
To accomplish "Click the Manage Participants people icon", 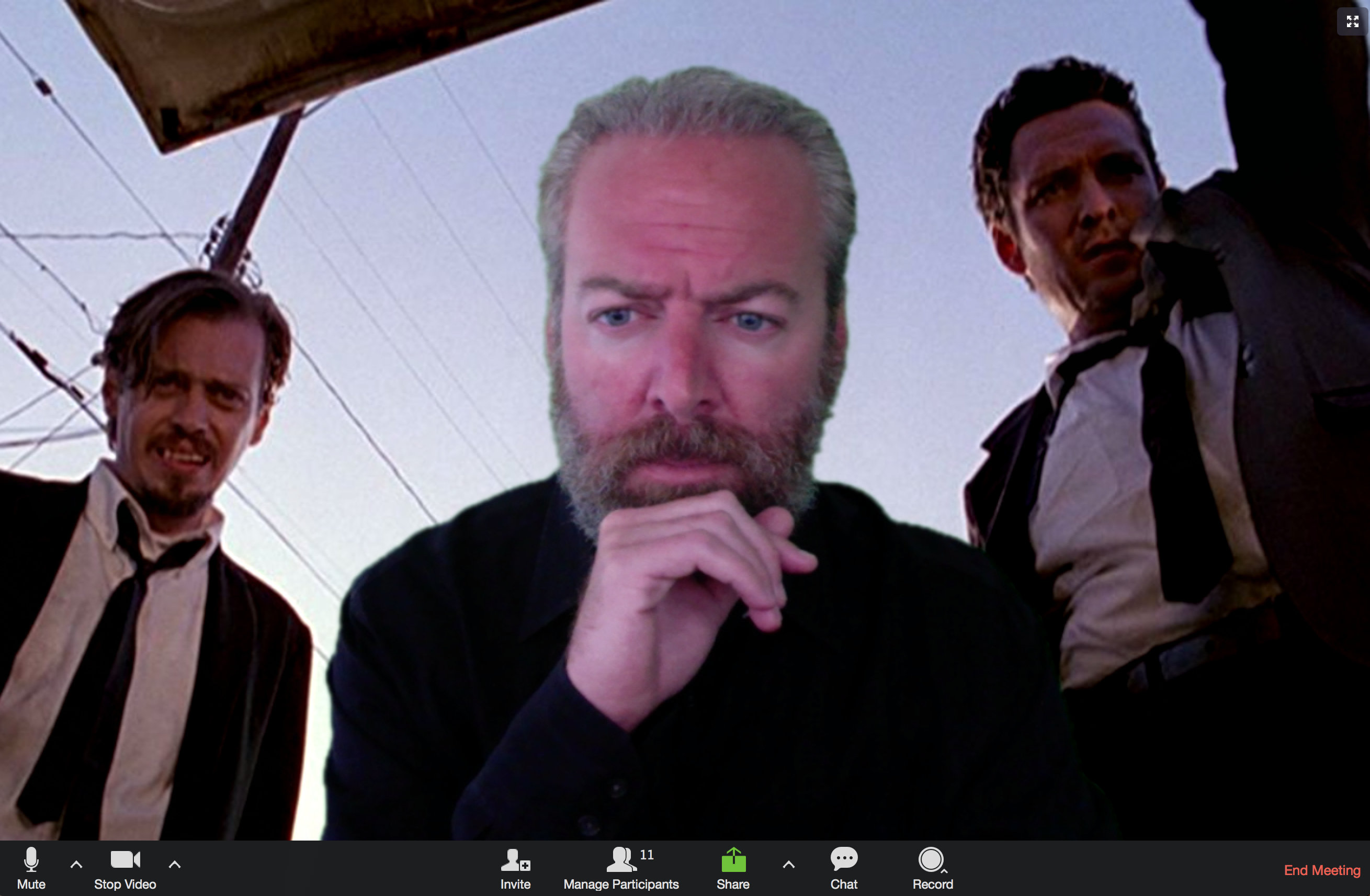I will coord(620,860).
